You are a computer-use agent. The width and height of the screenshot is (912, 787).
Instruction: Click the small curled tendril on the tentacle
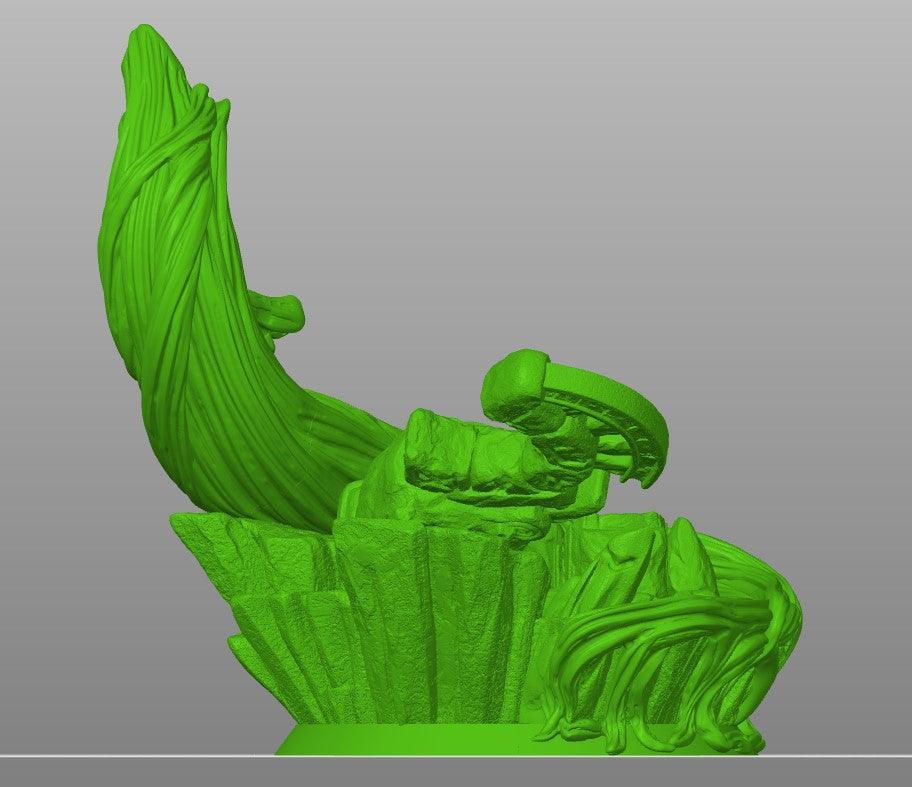(x=279, y=312)
